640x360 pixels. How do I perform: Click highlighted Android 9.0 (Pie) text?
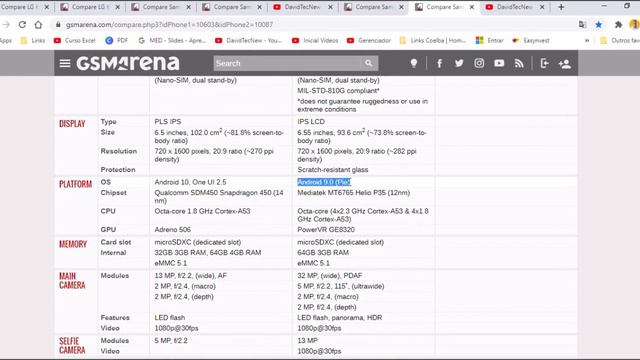click(x=324, y=182)
